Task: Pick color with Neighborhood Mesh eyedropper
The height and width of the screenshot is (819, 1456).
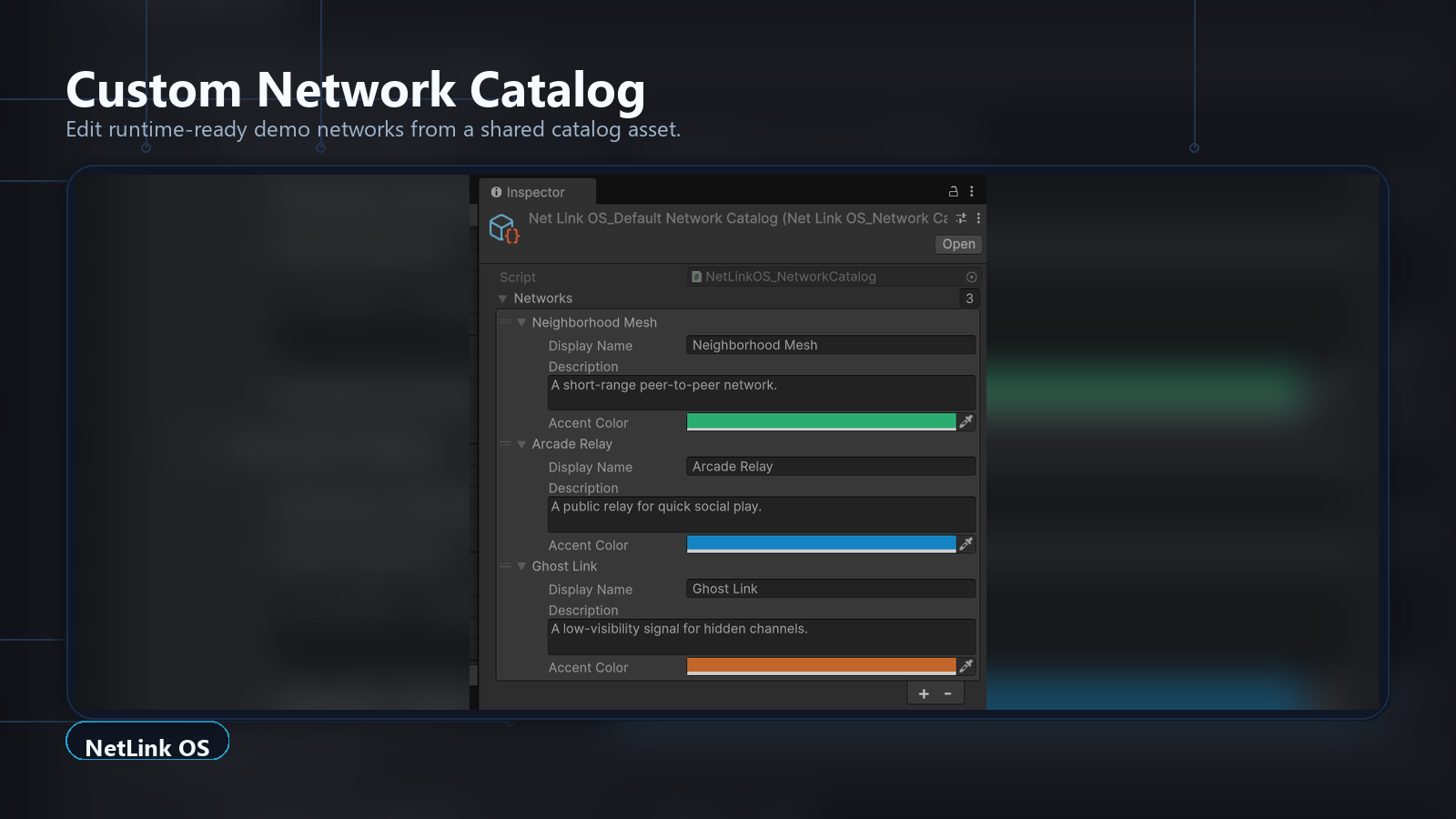Action: click(966, 421)
